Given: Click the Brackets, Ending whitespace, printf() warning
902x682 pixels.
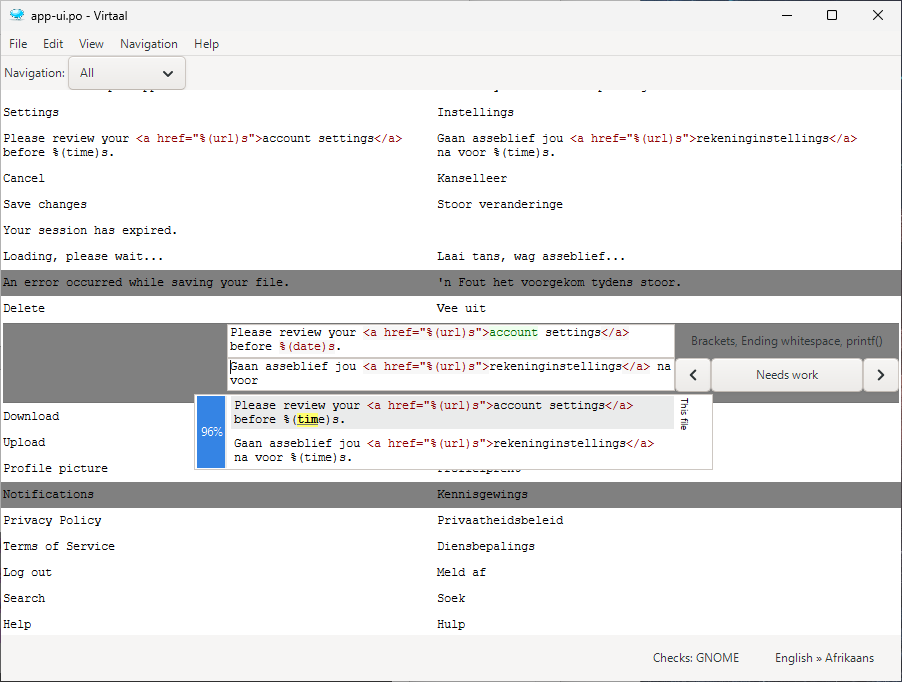Looking at the screenshot, I should point(786,341).
